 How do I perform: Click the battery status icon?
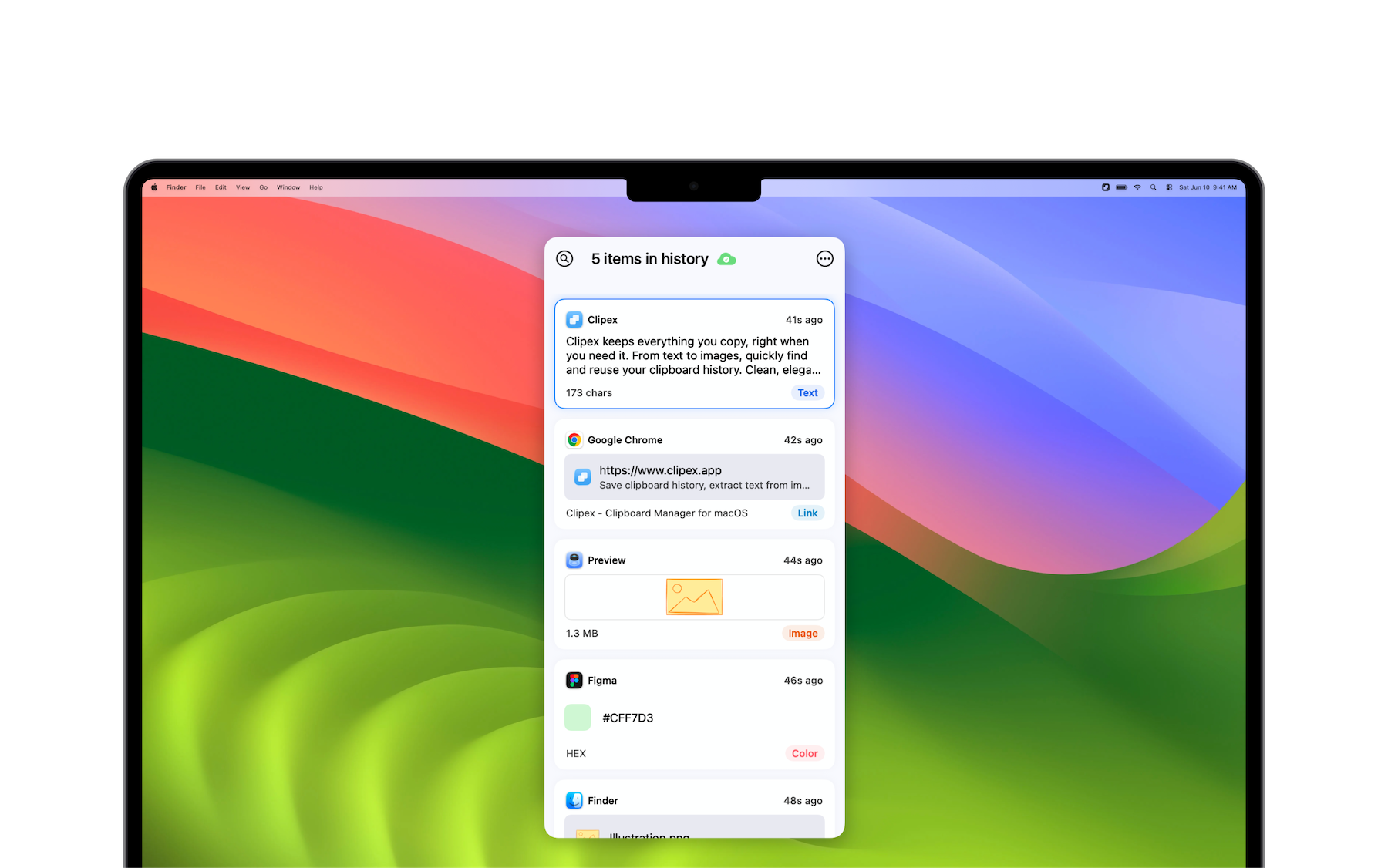click(1122, 187)
